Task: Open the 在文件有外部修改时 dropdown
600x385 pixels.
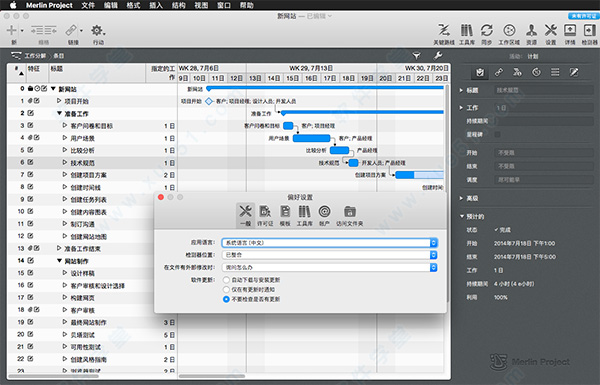Action: point(329,268)
